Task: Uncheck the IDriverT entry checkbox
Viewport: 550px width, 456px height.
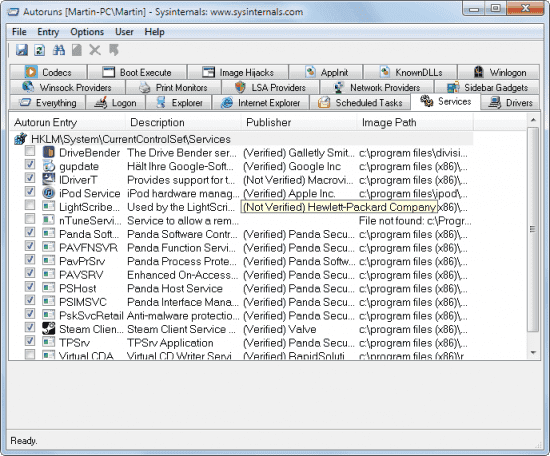Action: click(x=30, y=178)
